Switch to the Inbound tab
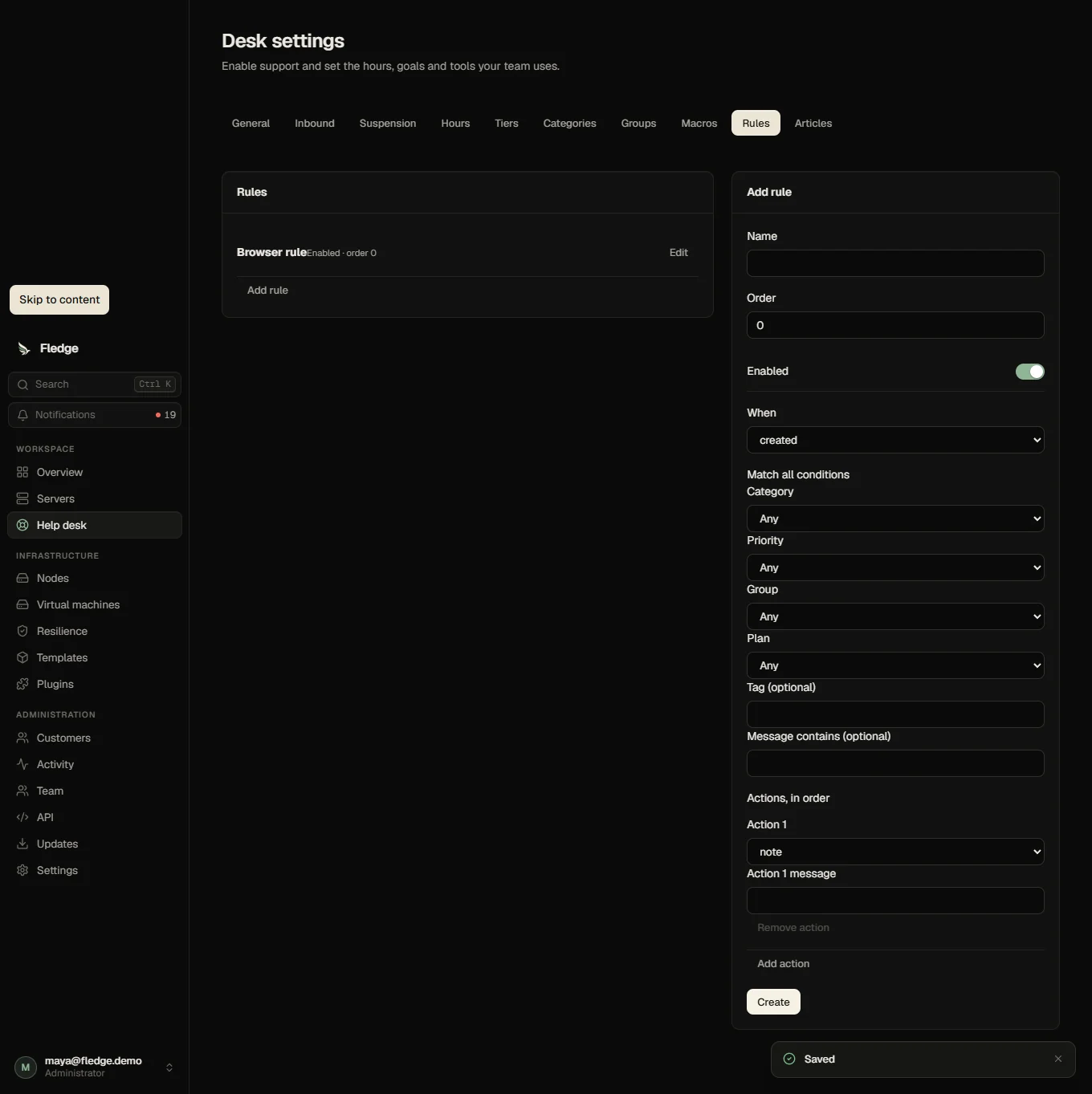1092x1094 pixels. coord(315,123)
